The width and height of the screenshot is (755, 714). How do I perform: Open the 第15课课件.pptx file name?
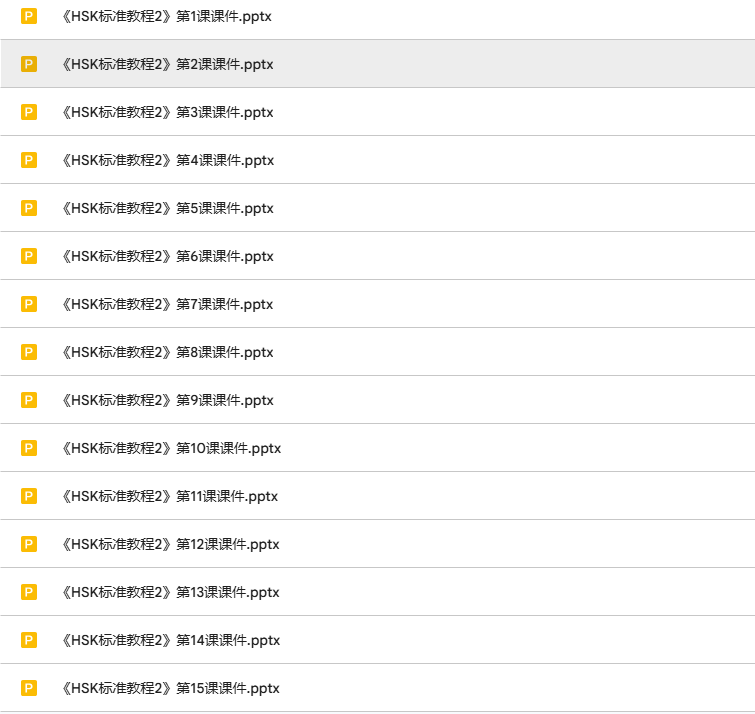[x=170, y=688]
